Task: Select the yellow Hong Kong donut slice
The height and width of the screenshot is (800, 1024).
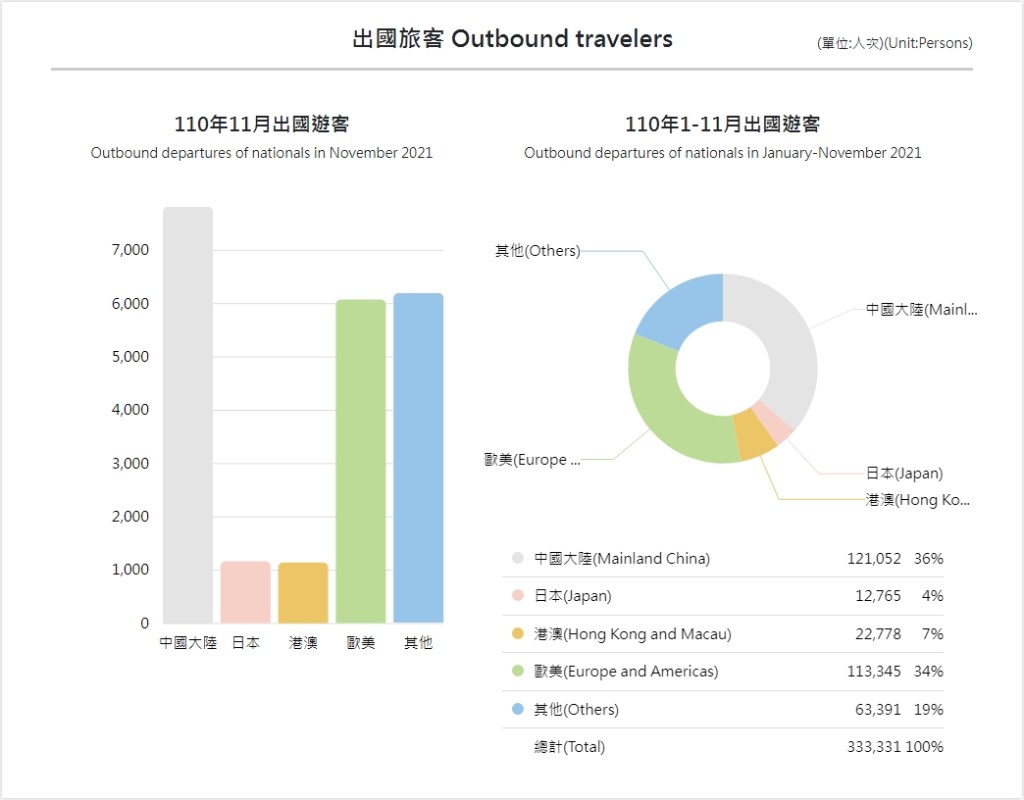Action: (752, 434)
